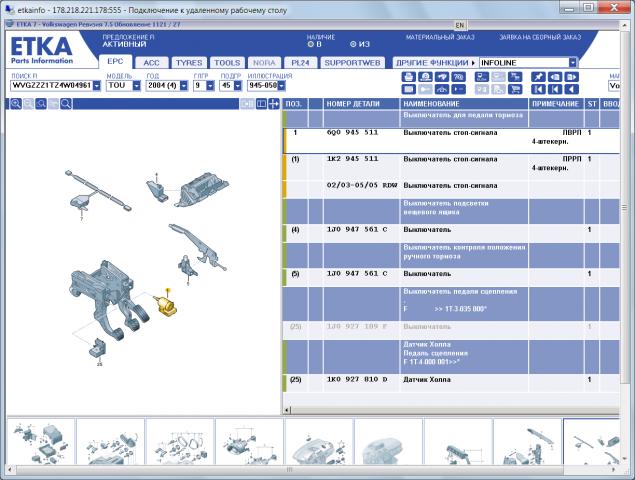Select part number 1K2 945 511

point(352,159)
